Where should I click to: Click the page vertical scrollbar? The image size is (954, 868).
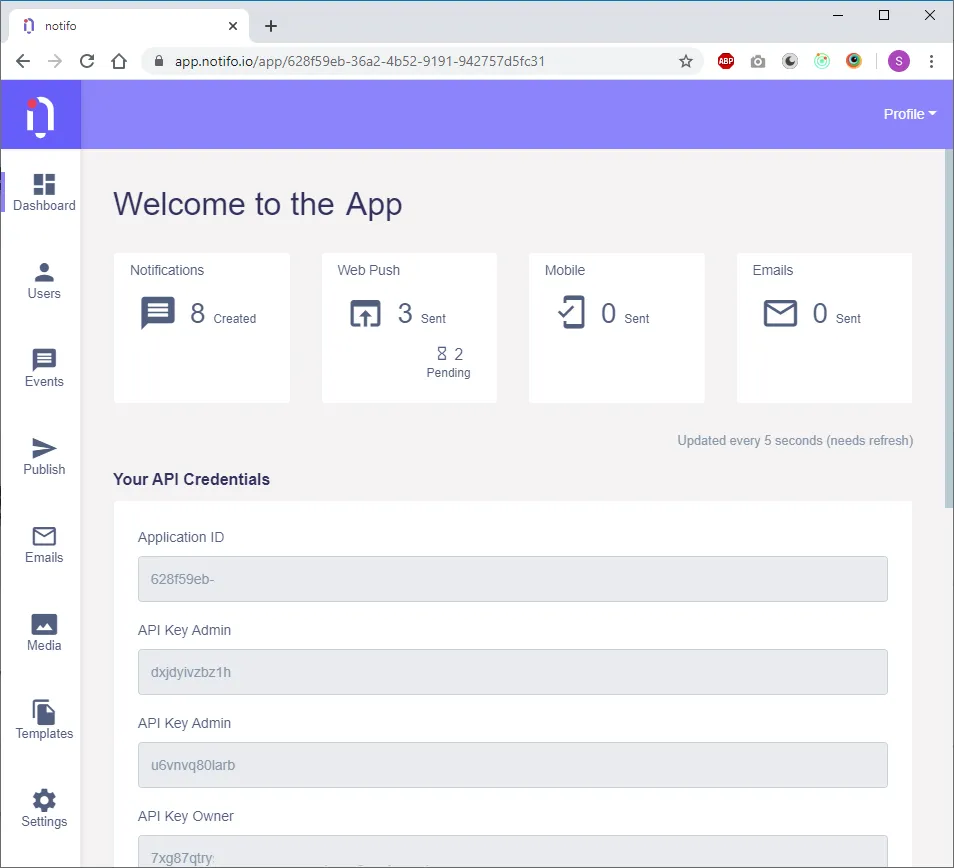pos(949,328)
